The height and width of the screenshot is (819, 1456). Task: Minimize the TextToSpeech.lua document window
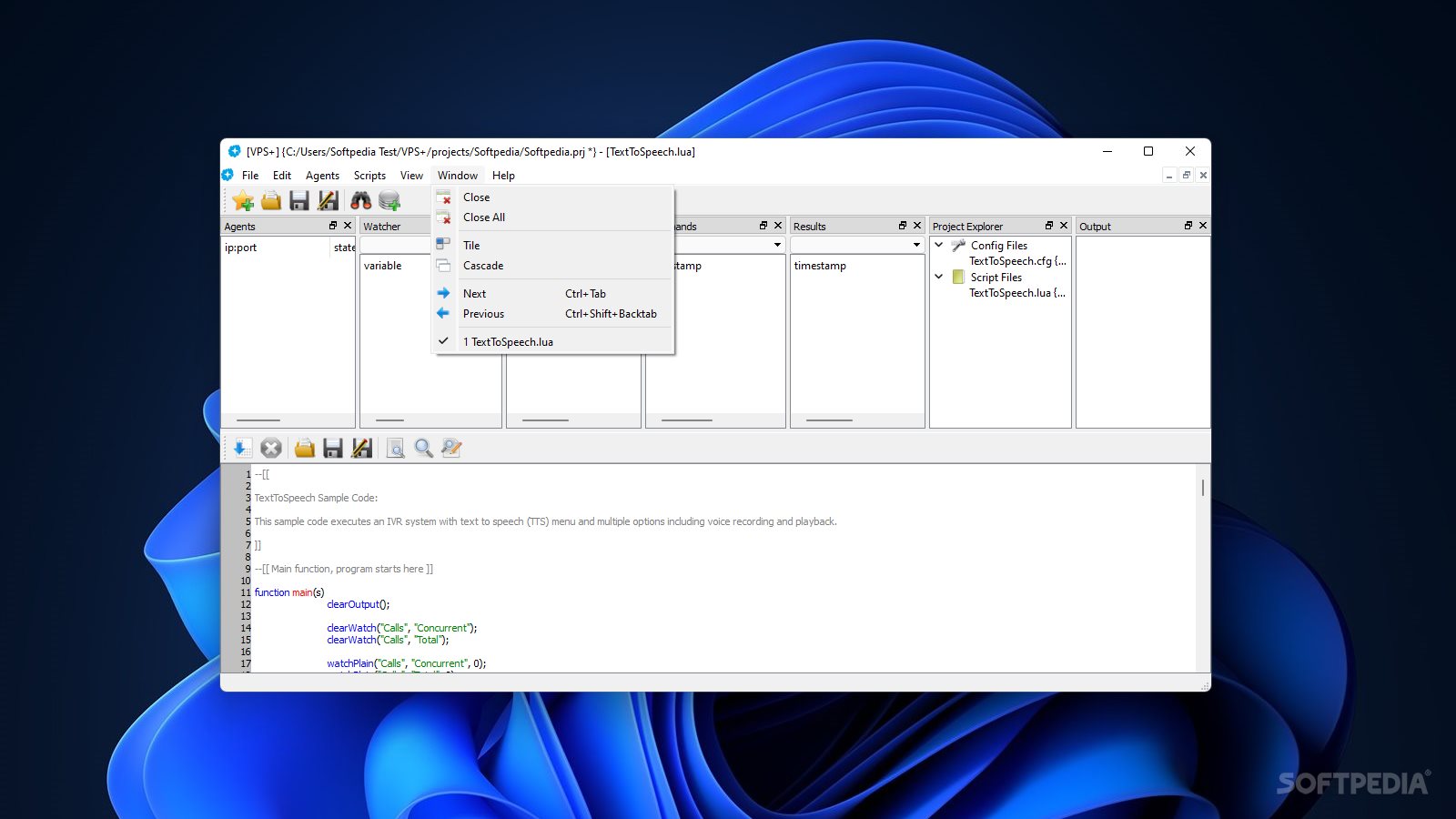(1169, 175)
